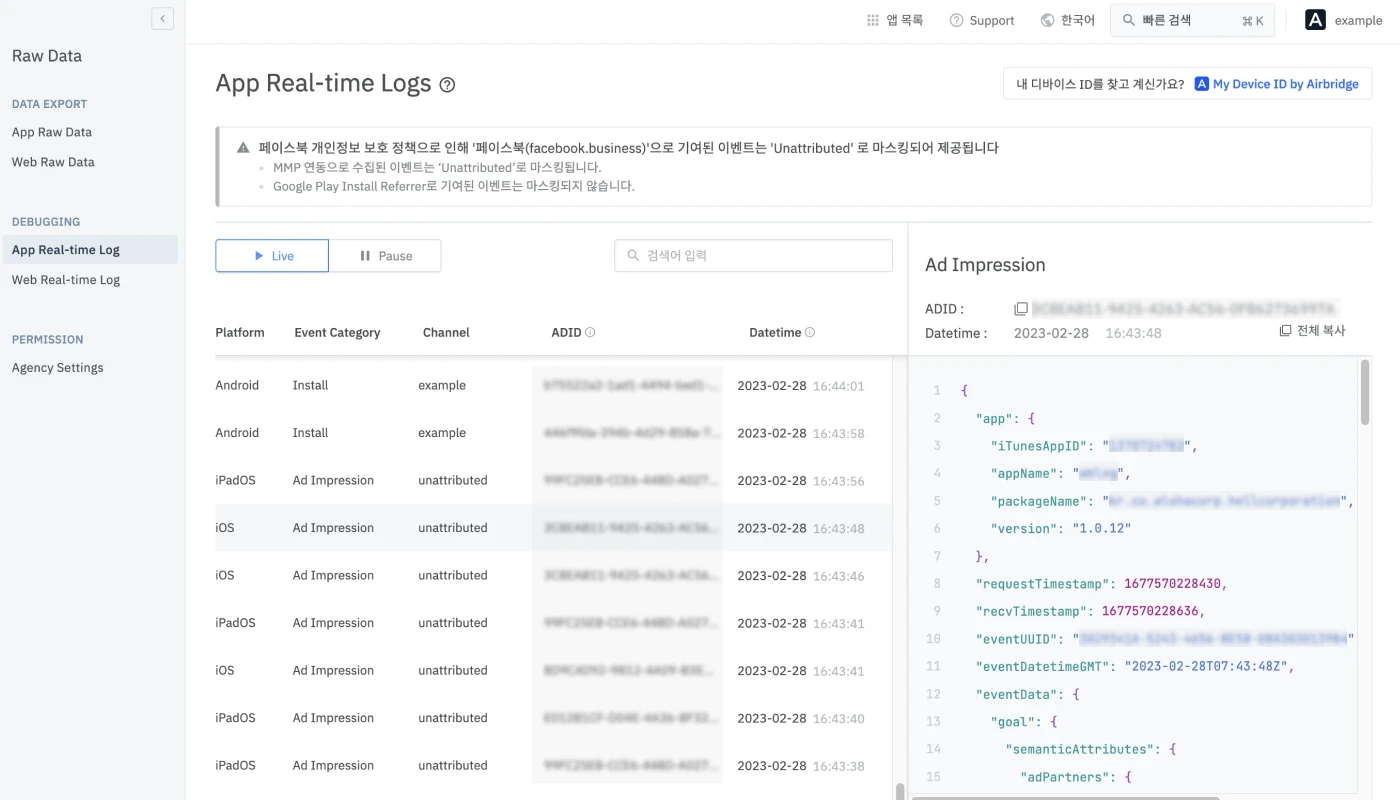Focus the 빠른 검색 quick search box
The image size is (1400, 800).
tap(1192, 20)
